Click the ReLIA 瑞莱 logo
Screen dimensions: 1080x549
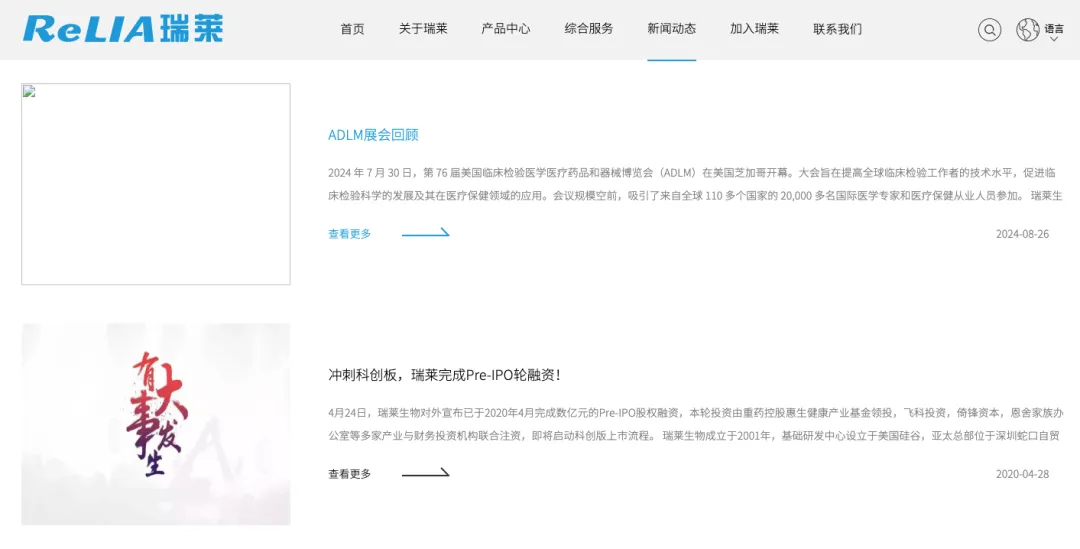(123, 28)
